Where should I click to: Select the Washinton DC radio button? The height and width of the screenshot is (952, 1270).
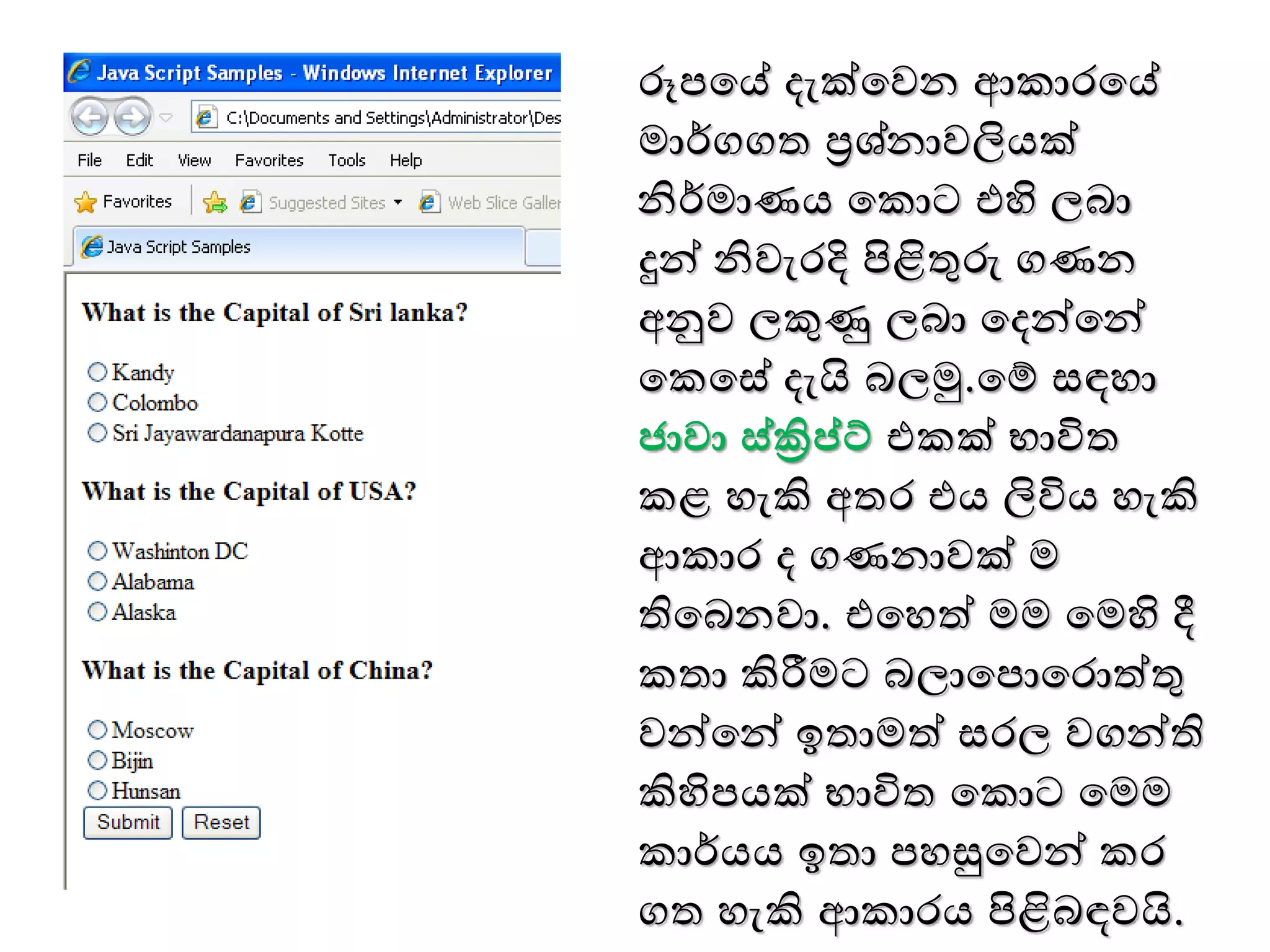point(97,550)
